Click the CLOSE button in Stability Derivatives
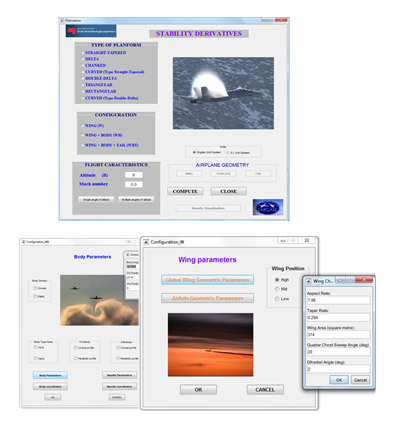Image resolution: width=397 pixels, height=426 pixels. tap(229, 191)
